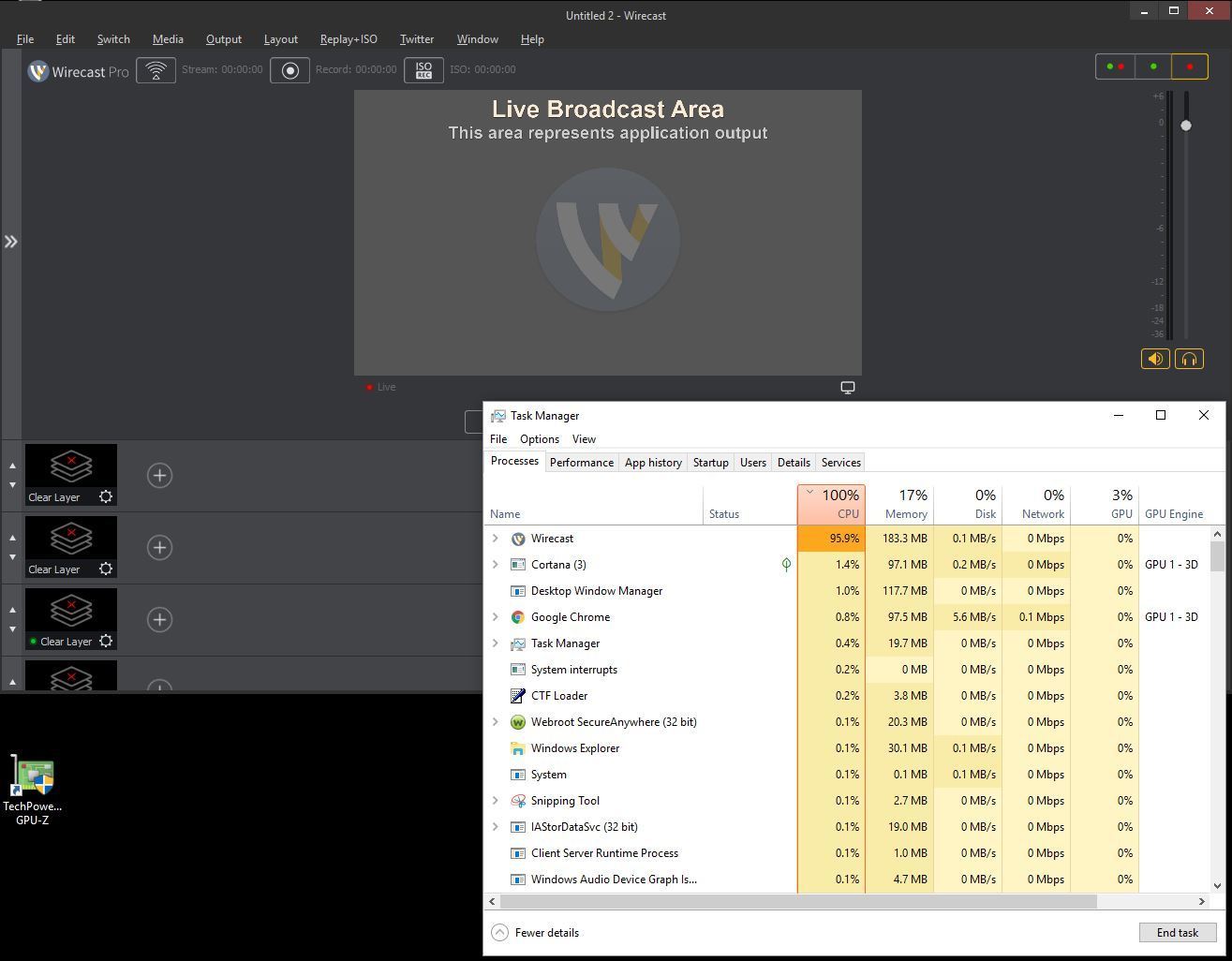Switch to the App history tab
This screenshot has height=961, width=1232.
point(653,463)
